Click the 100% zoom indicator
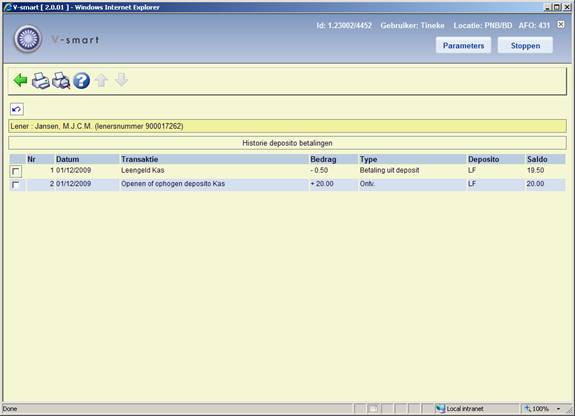575x416 pixels. pyautogui.click(x=538, y=409)
